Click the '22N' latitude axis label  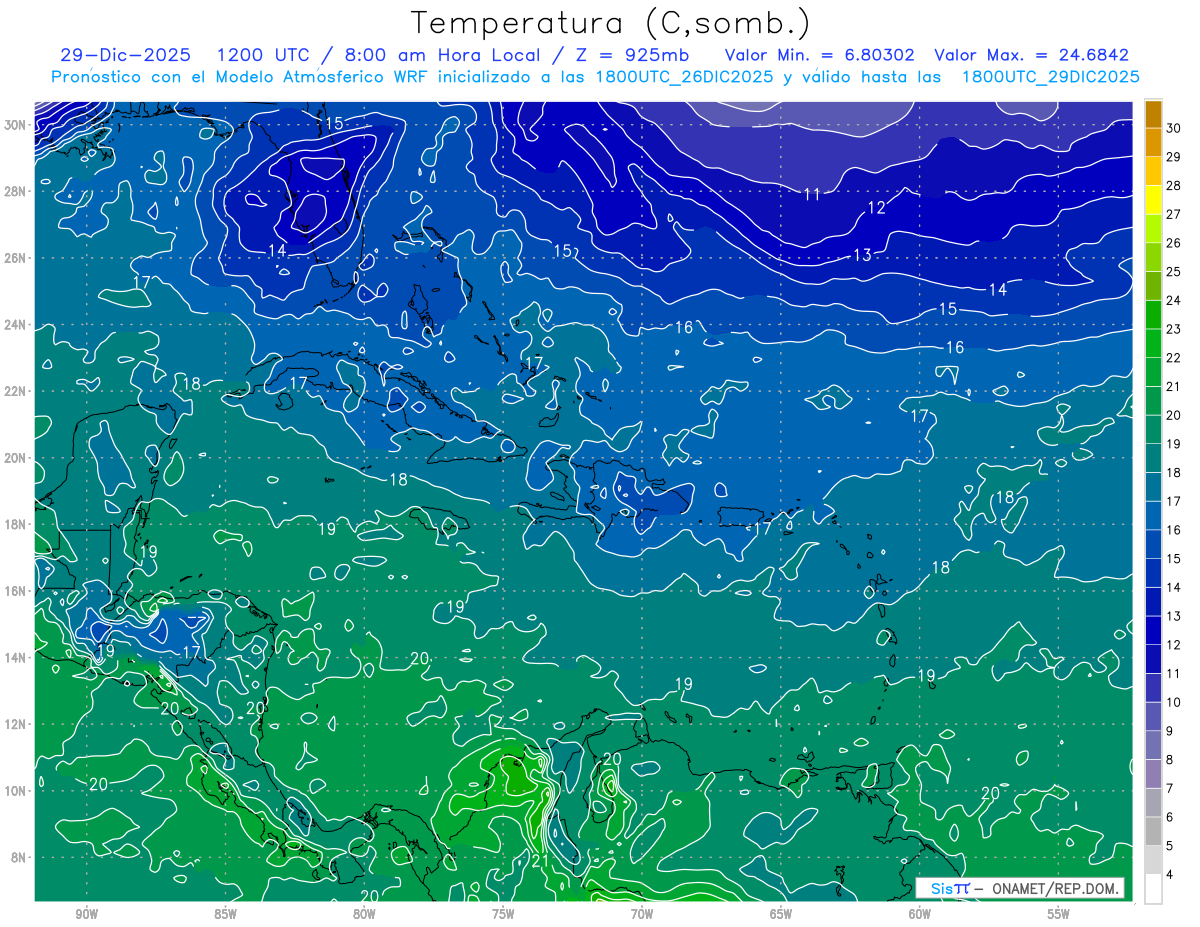pyautogui.click(x=15, y=391)
